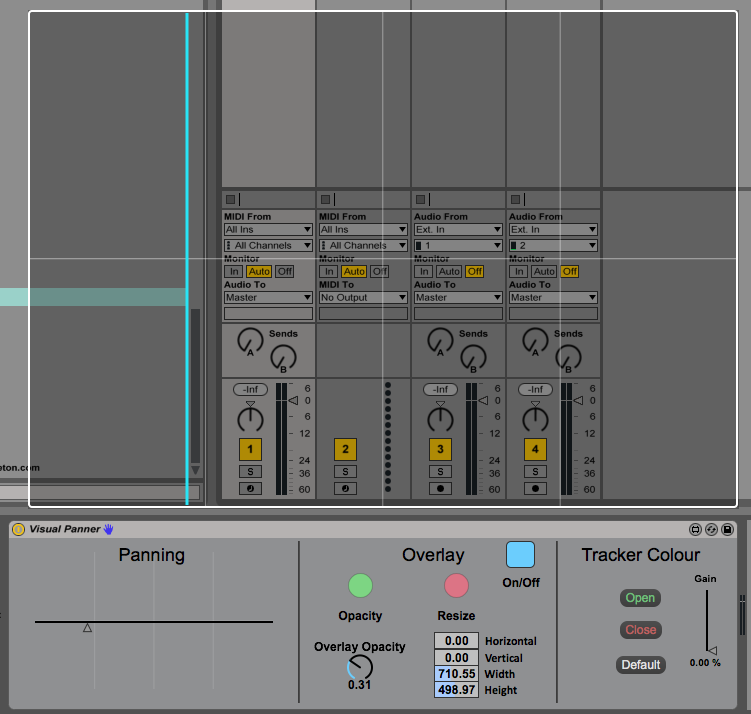Screen dimensions: 751x714
Task: Open track 2 MIDI To No Output dropdown
Action: click(x=363, y=298)
